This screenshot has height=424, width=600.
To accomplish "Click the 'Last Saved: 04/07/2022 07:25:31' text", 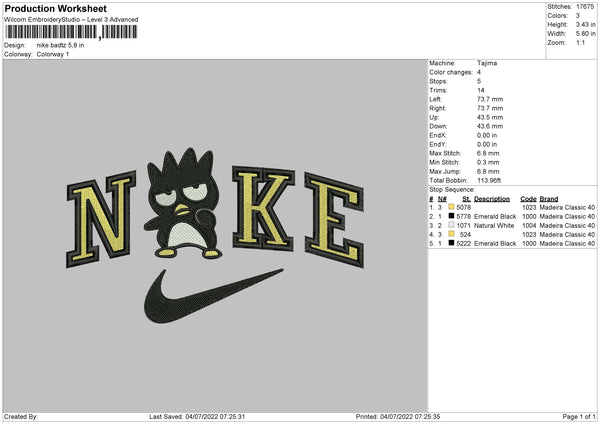I will click(197, 417).
